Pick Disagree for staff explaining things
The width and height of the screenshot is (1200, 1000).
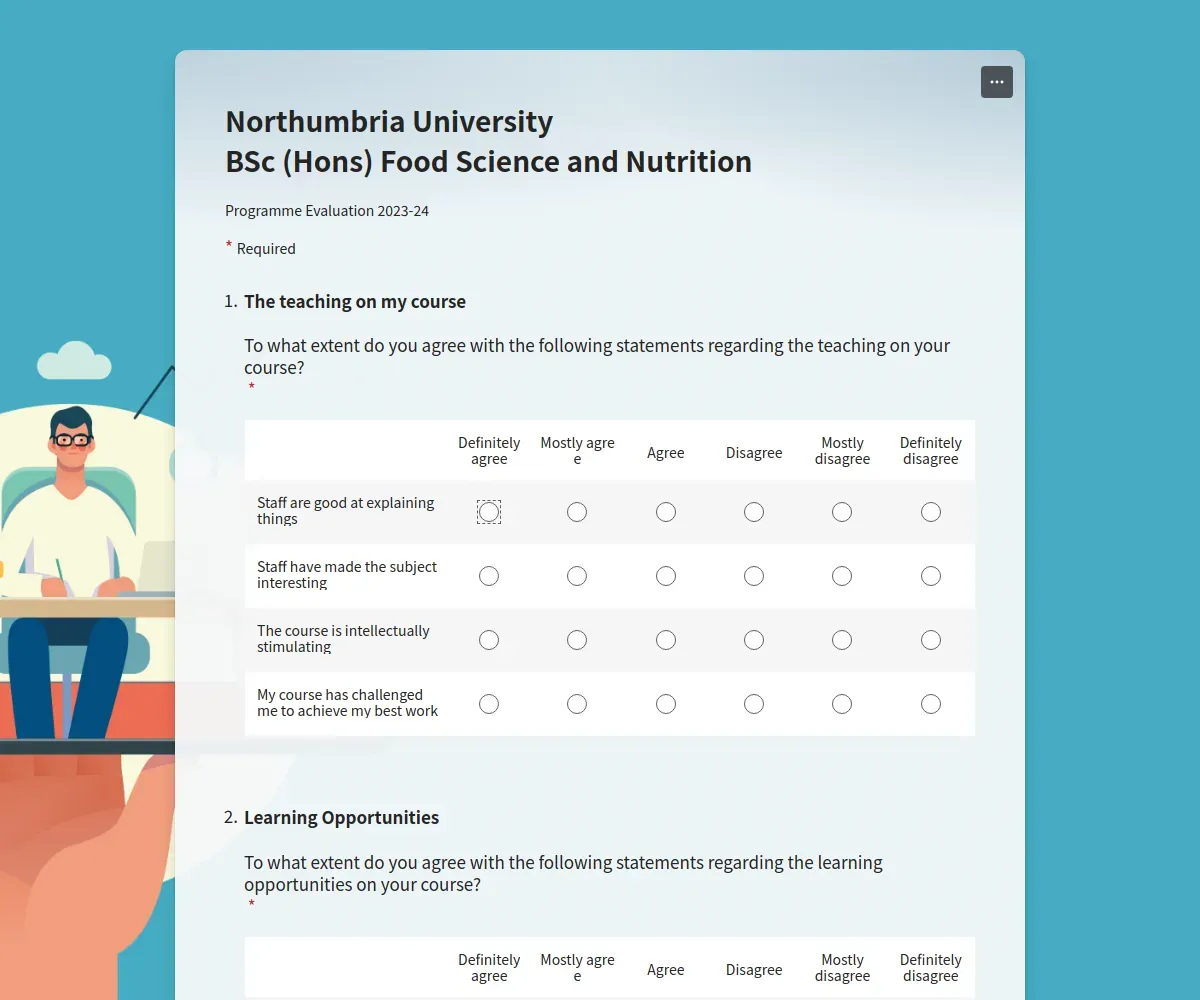coord(754,512)
